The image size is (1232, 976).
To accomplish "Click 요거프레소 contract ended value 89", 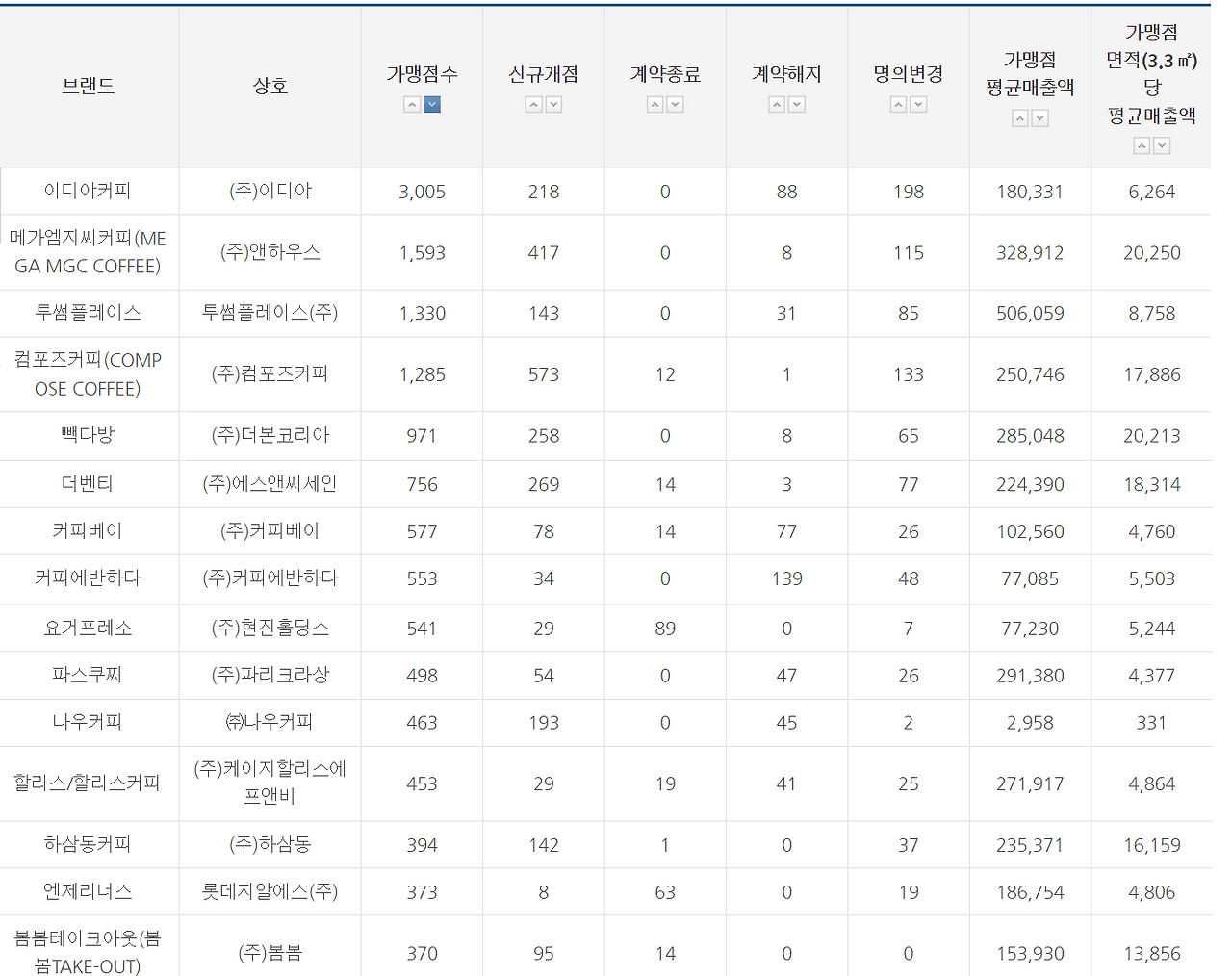I will 665,629.
